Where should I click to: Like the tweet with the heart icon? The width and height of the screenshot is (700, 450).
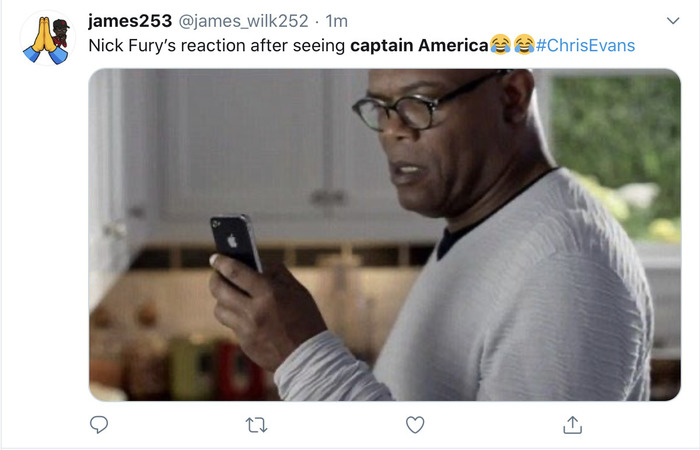[415, 425]
